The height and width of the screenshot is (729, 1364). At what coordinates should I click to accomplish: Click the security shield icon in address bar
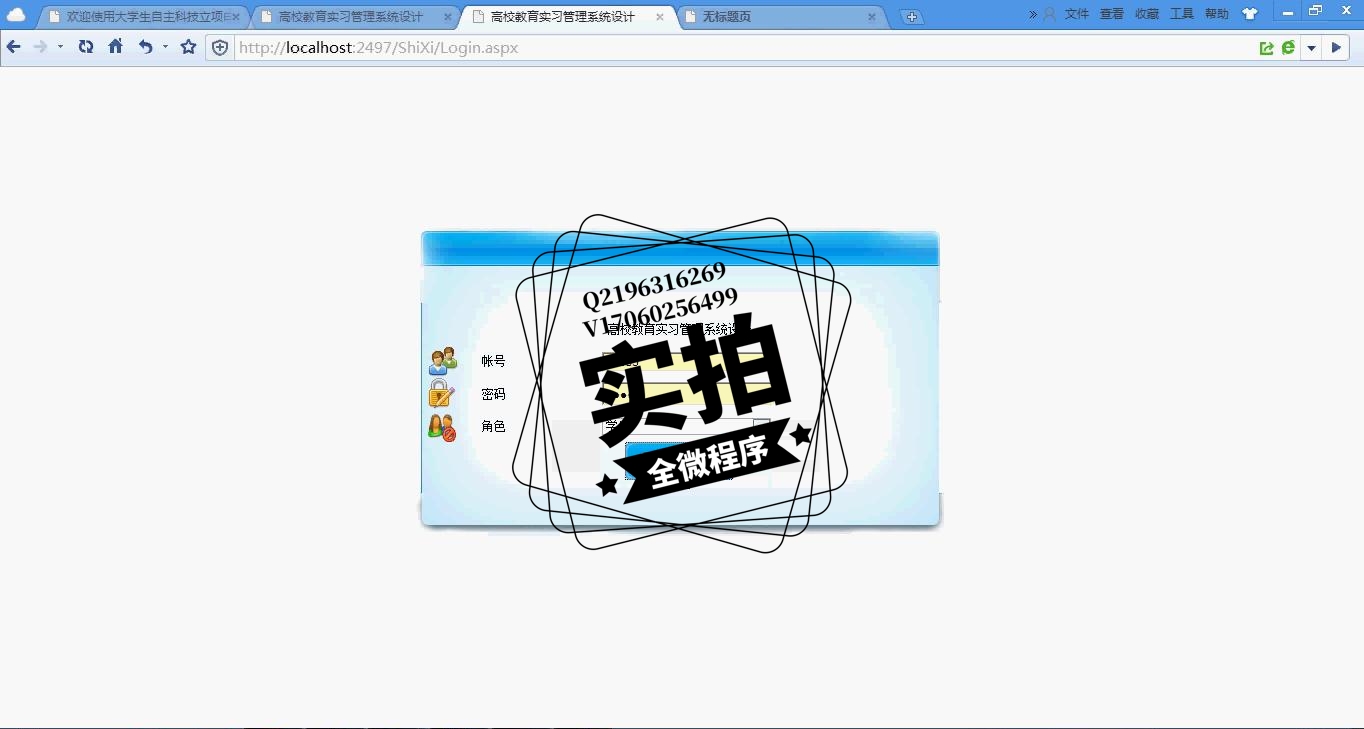[x=220, y=48]
